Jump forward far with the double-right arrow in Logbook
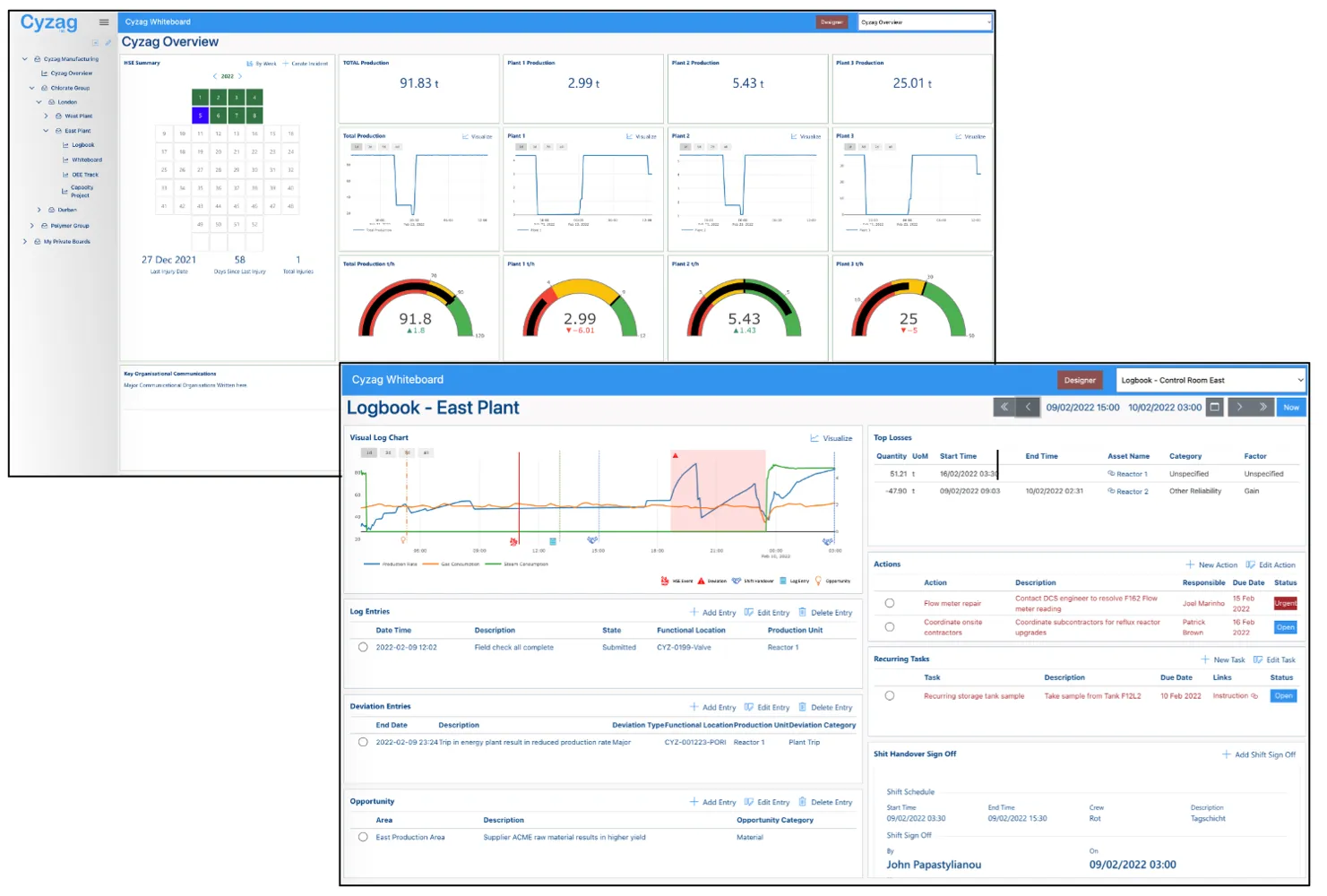 pos(1263,407)
